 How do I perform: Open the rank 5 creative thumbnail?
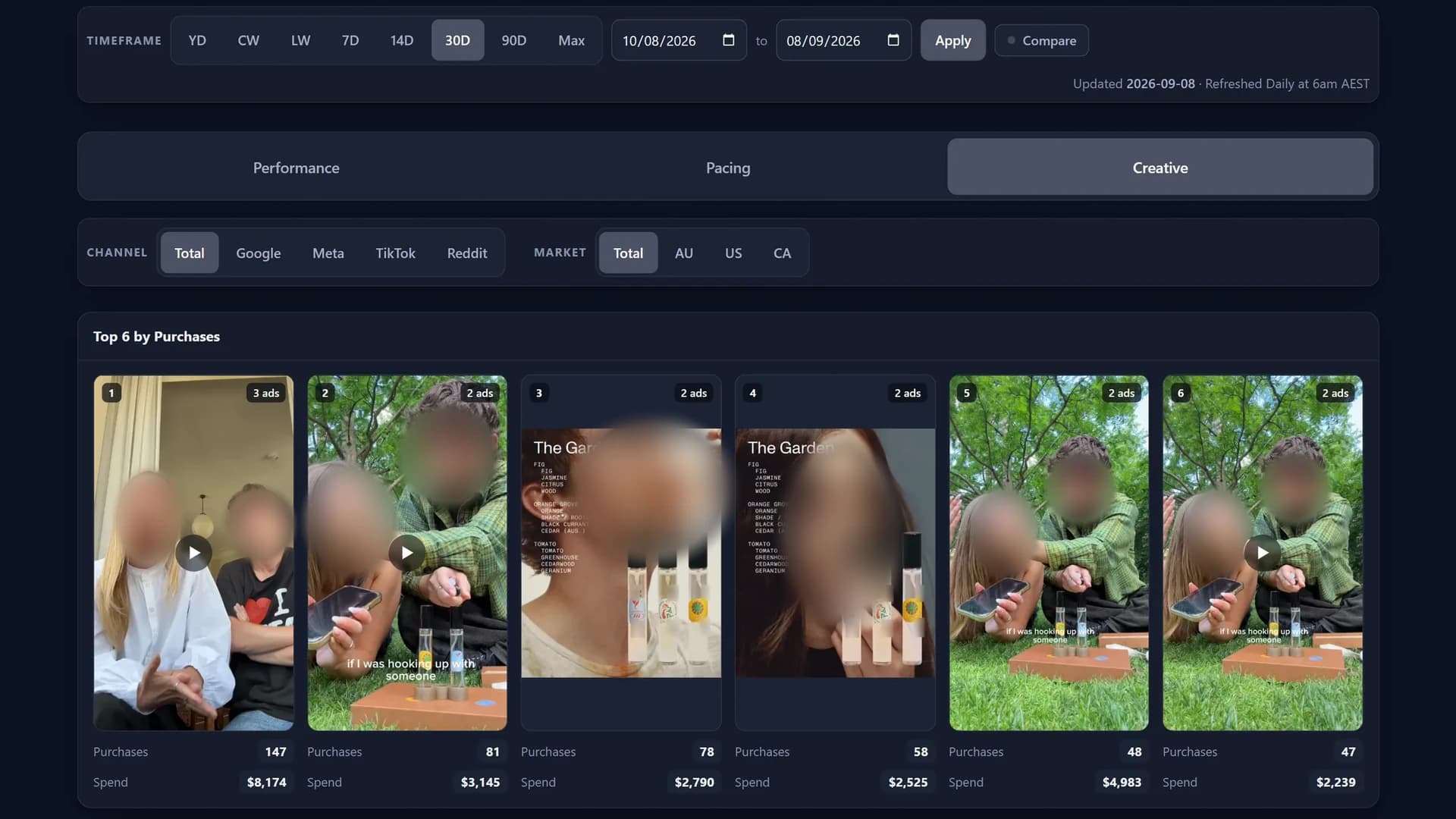[1049, 553]
